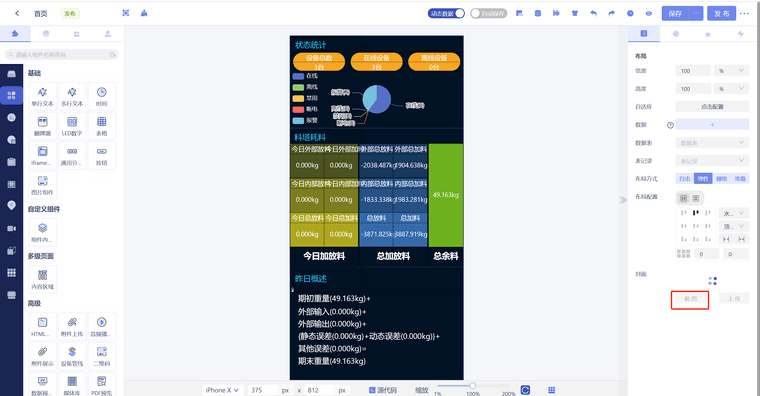Go back using the top-left arrow

[17, 14]
